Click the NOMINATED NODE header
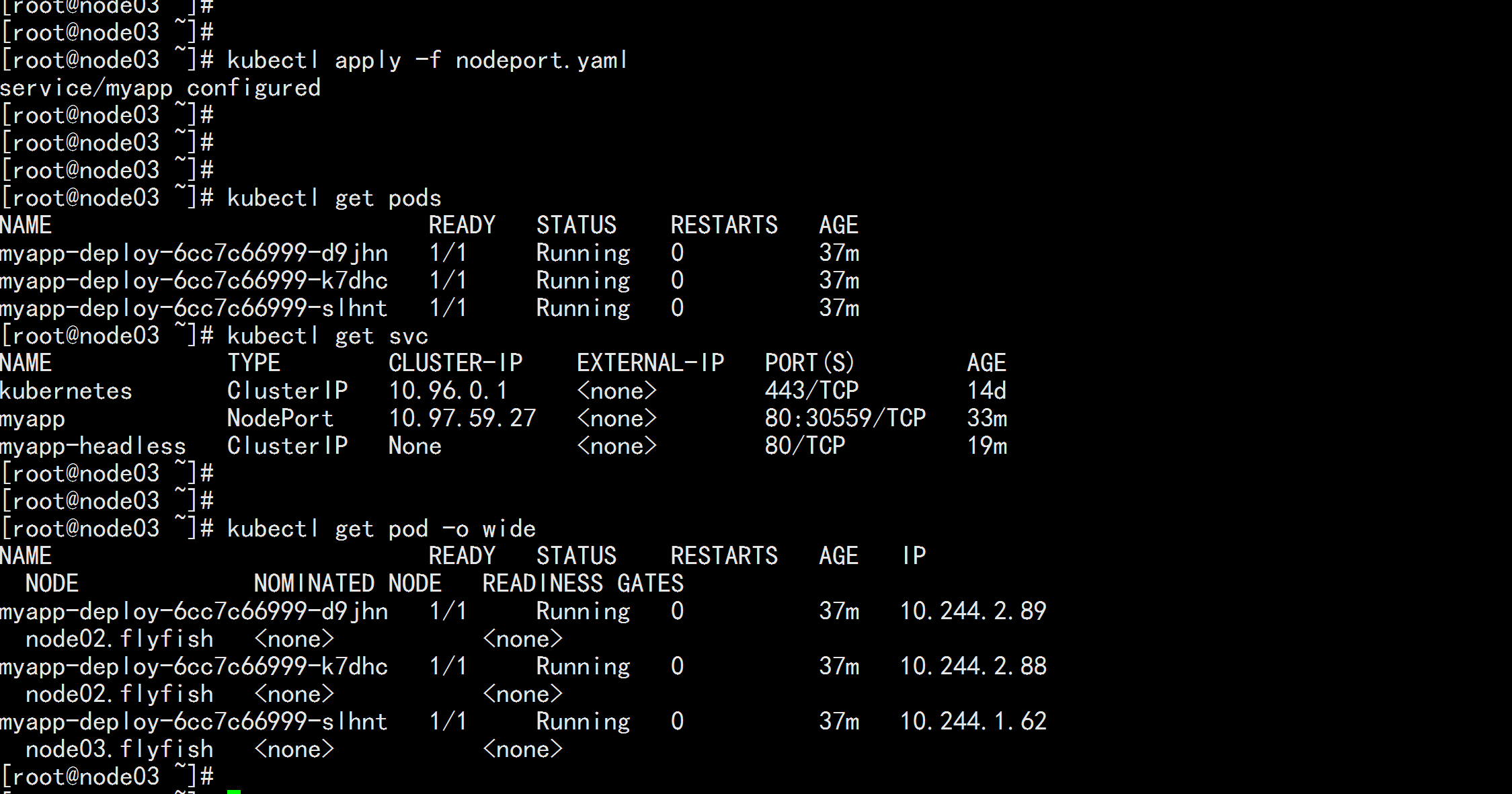This screenshot has height=794, width=1512. pos(348,584)
